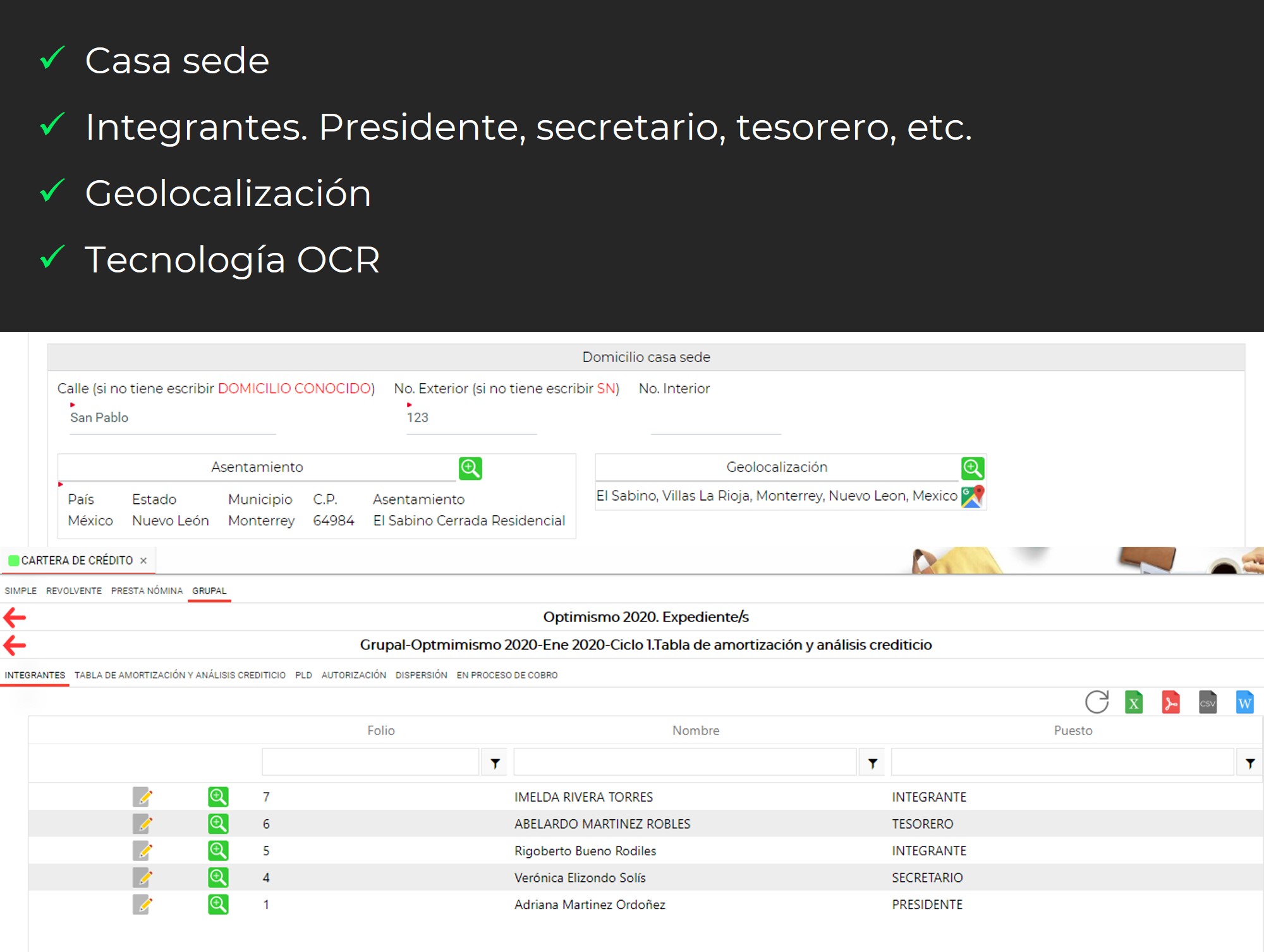
Task: Export the members list as PDF
Action: (x=1170, y=702)
